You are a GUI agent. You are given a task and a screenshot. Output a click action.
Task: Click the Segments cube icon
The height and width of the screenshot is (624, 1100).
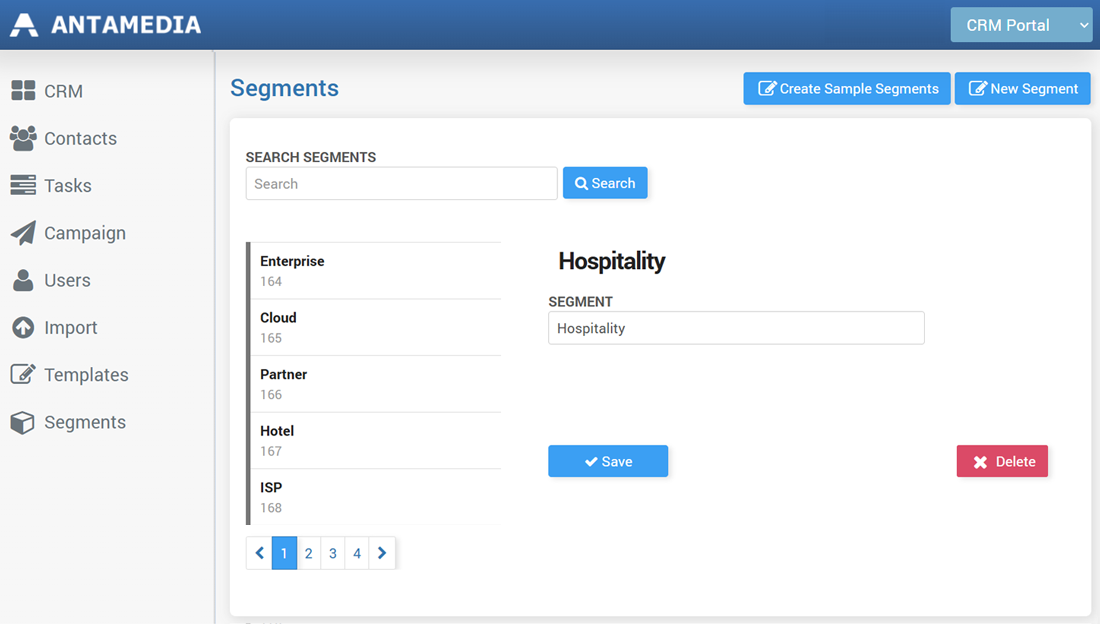[x=23, y=423]
